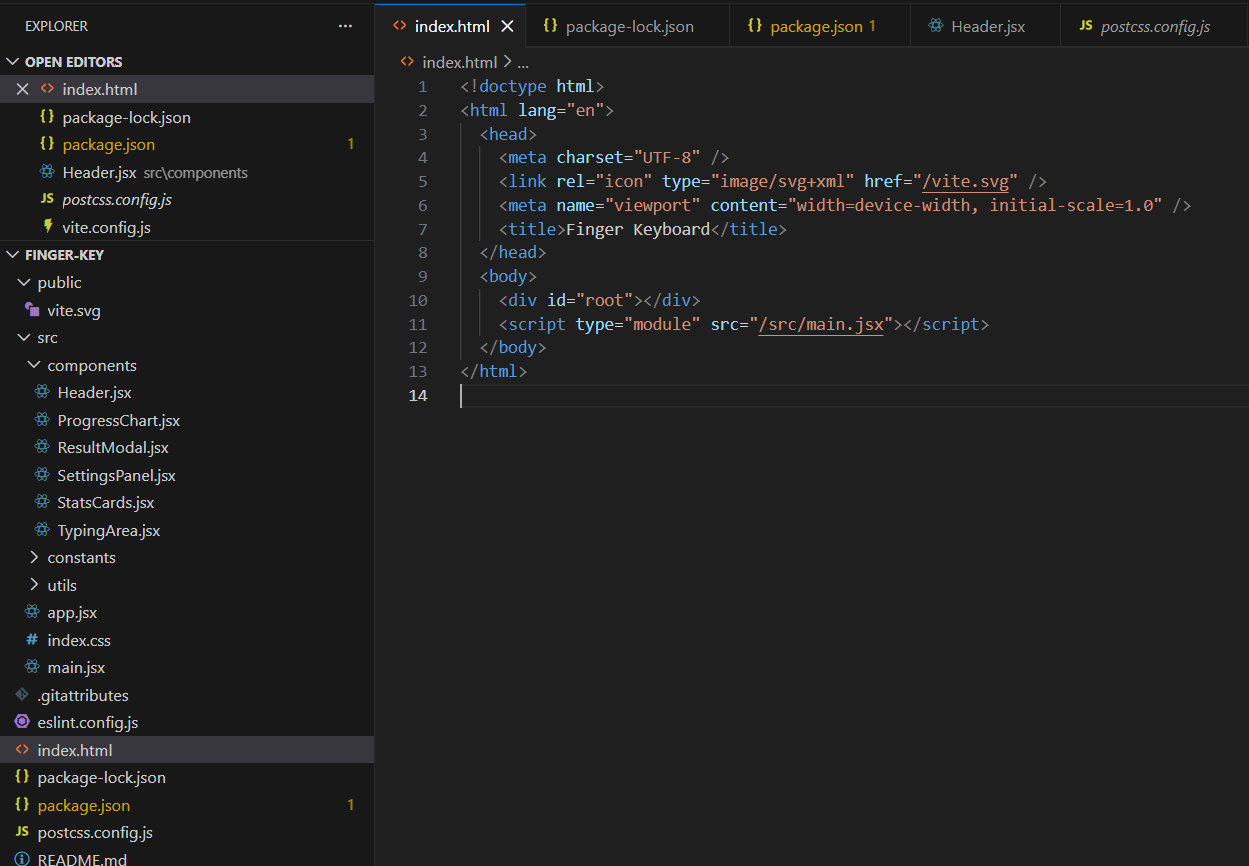Open the /src/main.jsx link in code

(820, 324)
